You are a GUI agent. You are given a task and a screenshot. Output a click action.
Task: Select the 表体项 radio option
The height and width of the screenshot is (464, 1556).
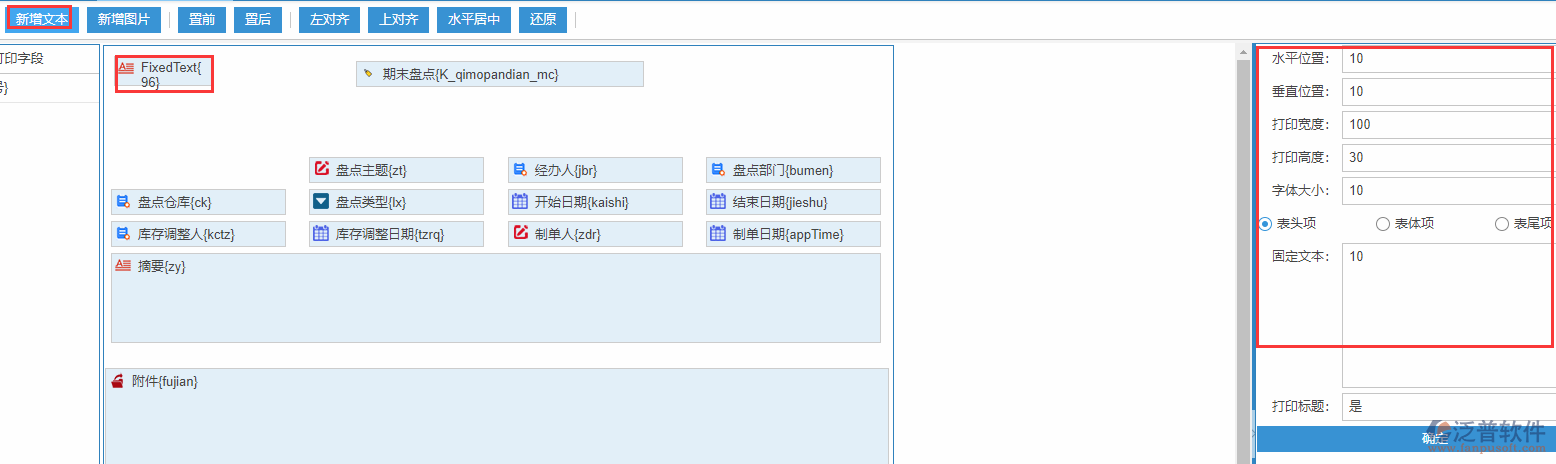coord(1383,224)
